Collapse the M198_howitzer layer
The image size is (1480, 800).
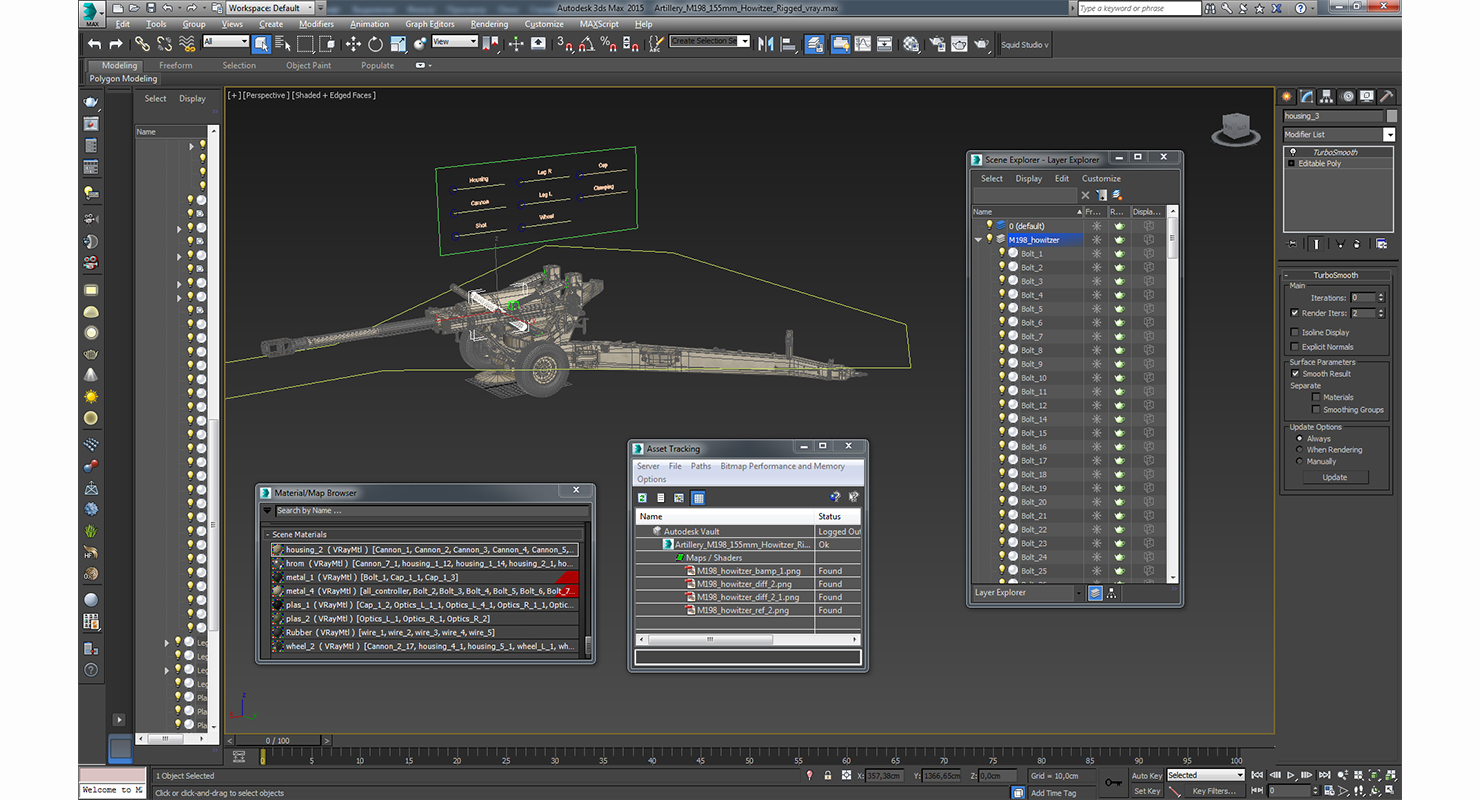[x=978, y=240]
